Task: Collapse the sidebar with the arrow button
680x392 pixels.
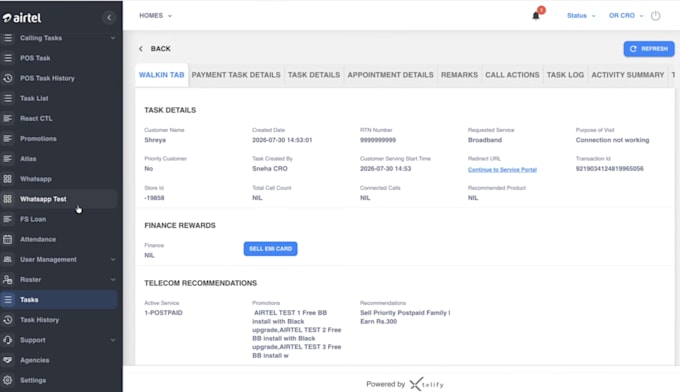Action: [x=109, y=17]
